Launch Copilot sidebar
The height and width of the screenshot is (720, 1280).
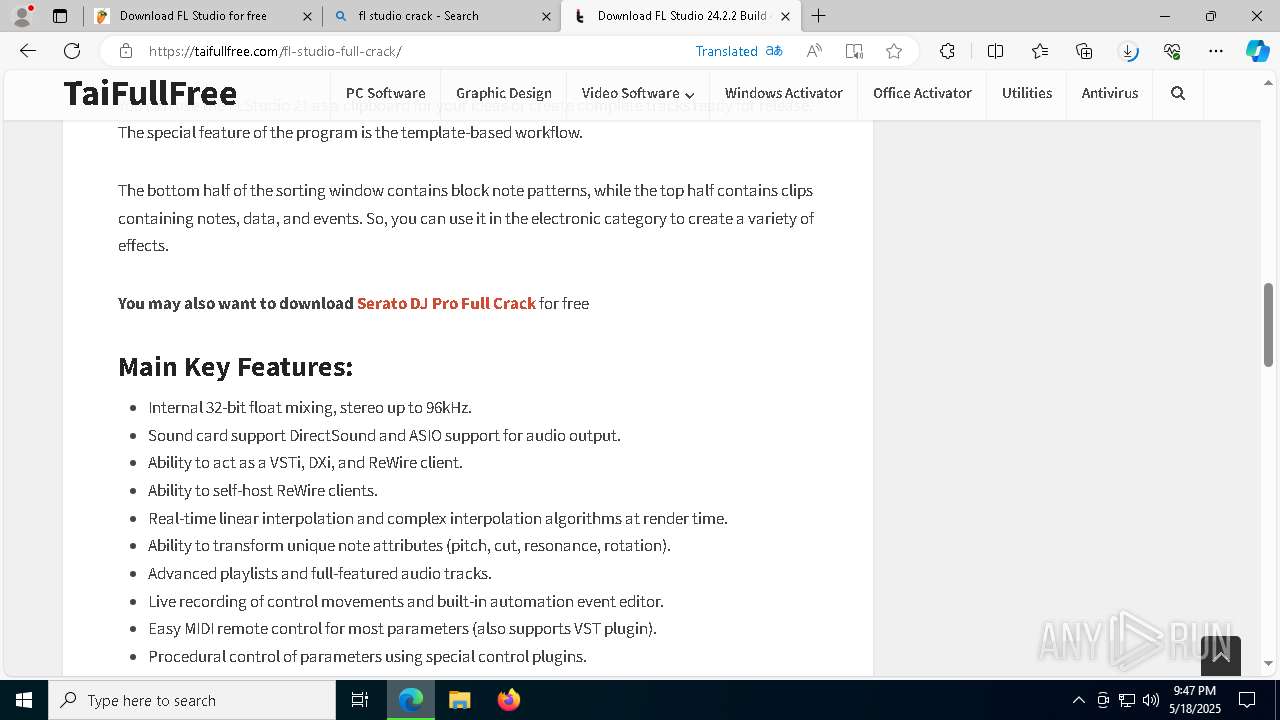point(1257,51)
